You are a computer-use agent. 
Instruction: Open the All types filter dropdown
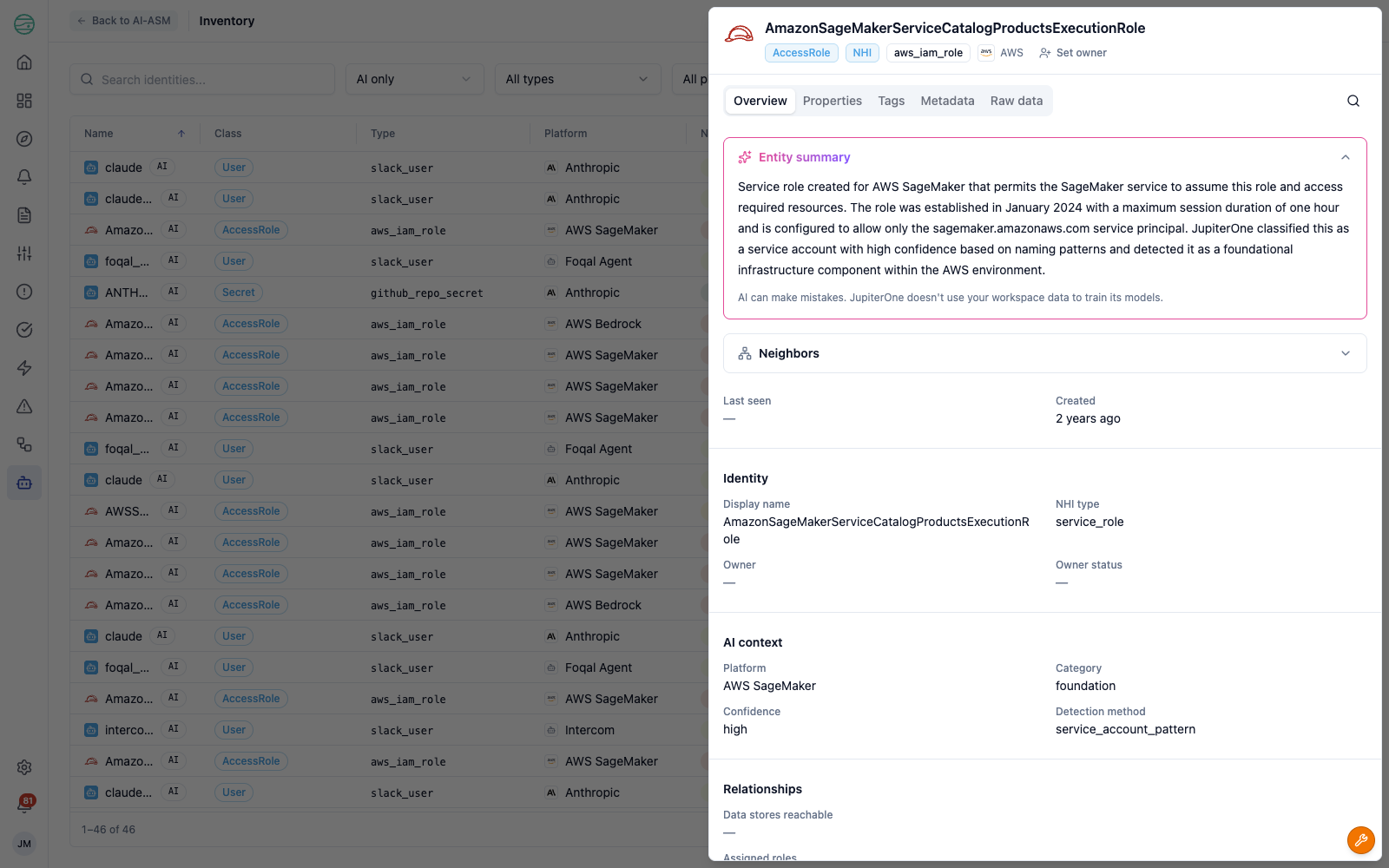tap(577, 79)
